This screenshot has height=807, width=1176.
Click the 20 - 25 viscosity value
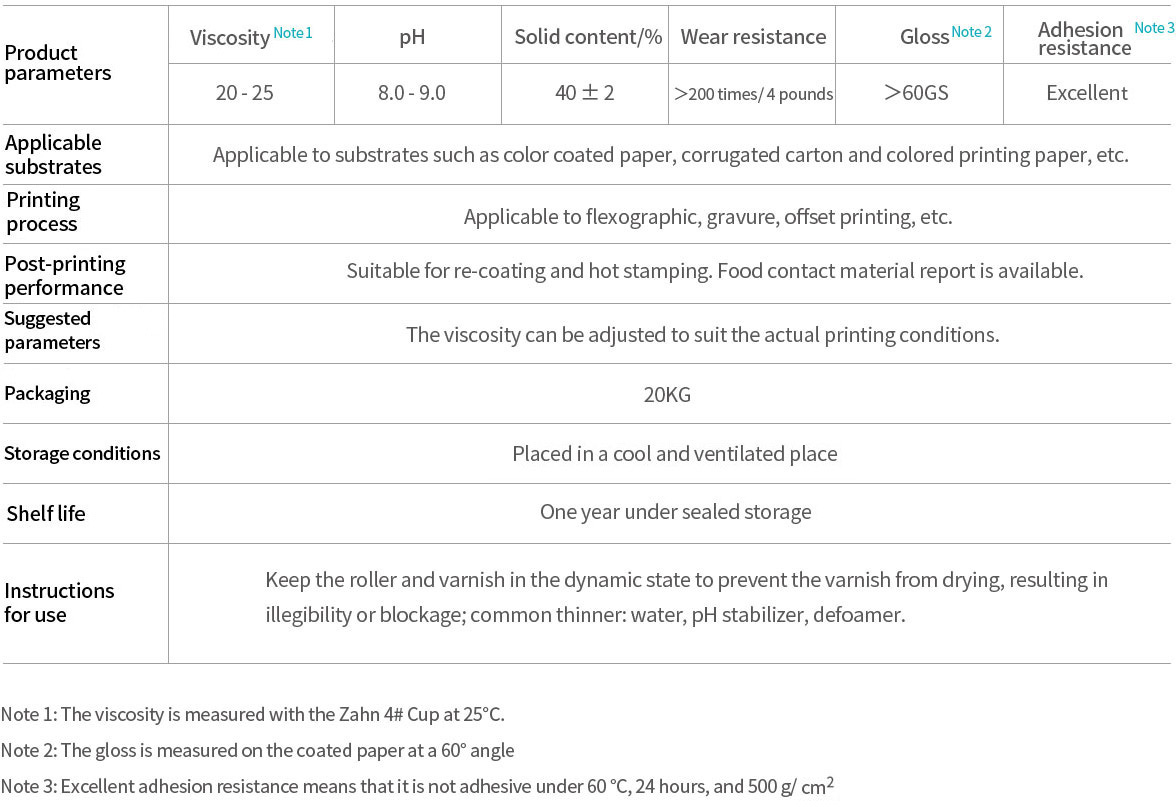244,93
